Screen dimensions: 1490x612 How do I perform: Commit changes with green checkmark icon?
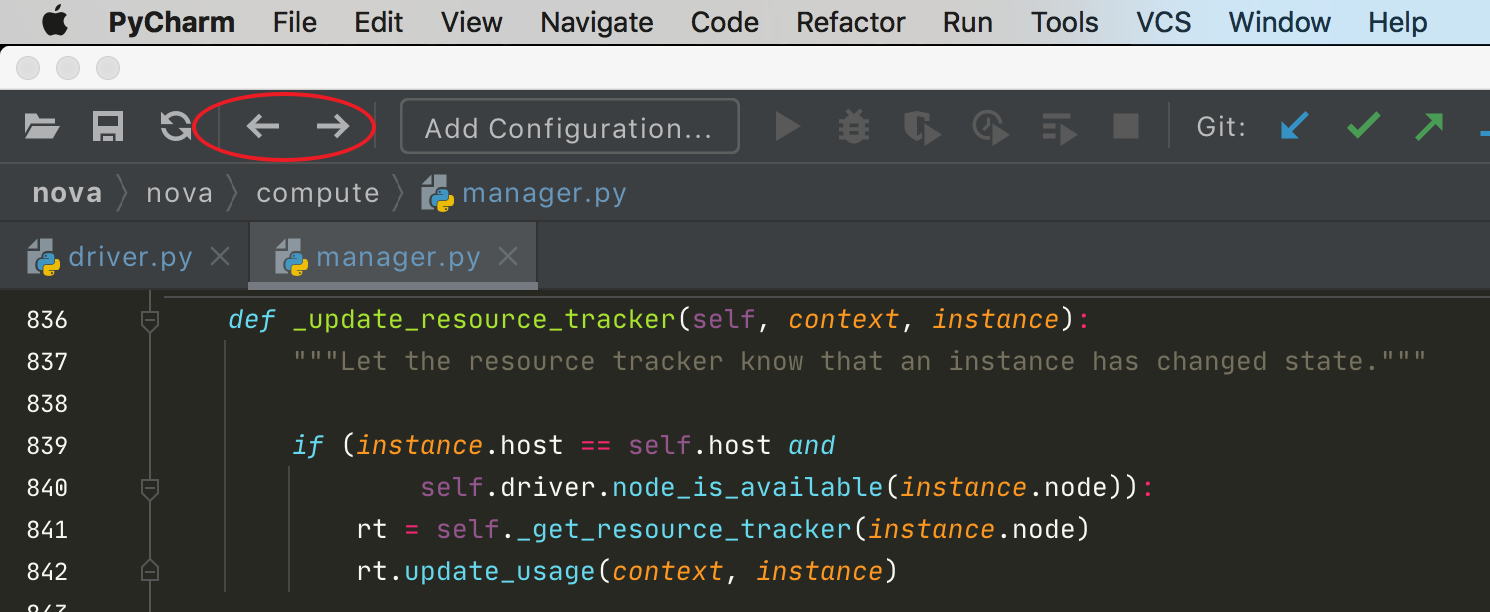(x=1363, y=126)
